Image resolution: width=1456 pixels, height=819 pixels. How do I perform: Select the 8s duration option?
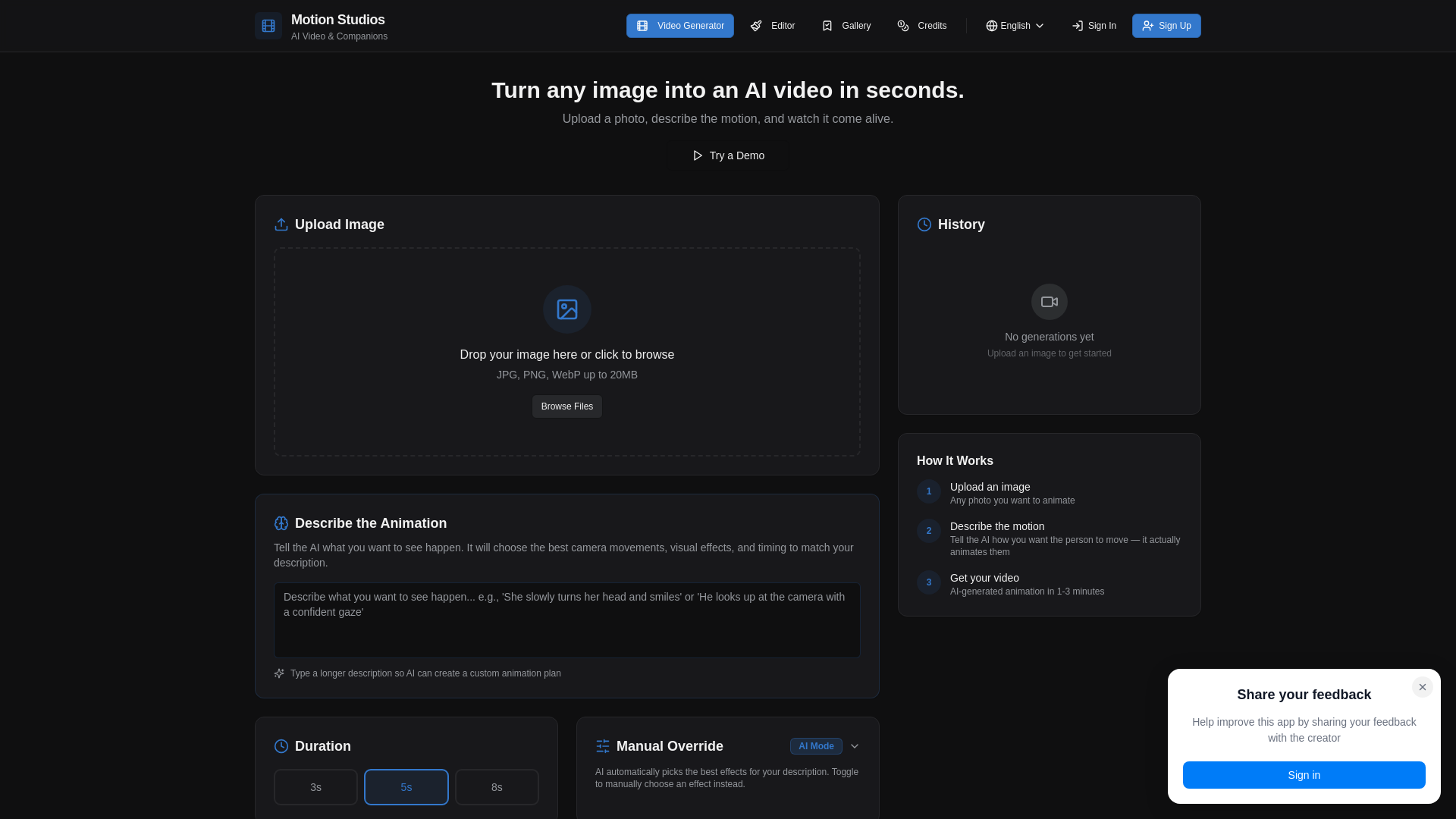click(x=497, y=787)
